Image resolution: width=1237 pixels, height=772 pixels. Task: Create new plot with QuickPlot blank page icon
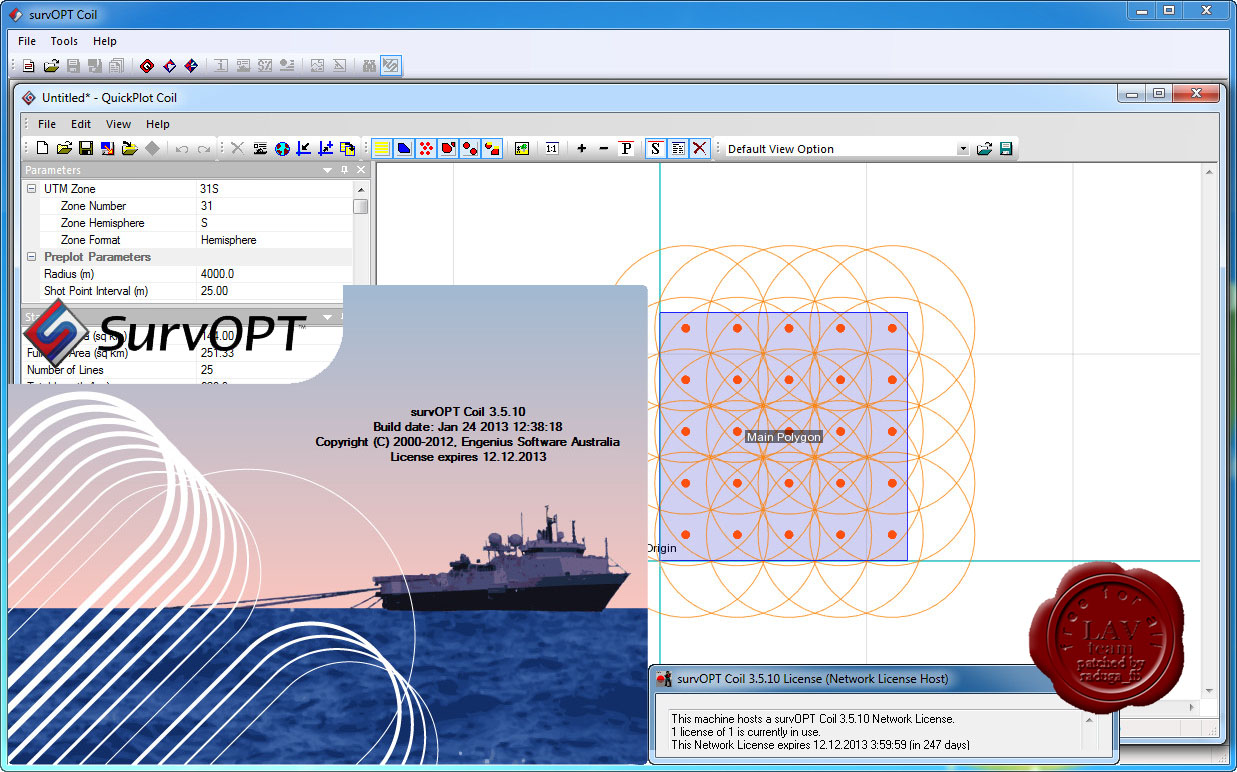(x=42, y=149)
